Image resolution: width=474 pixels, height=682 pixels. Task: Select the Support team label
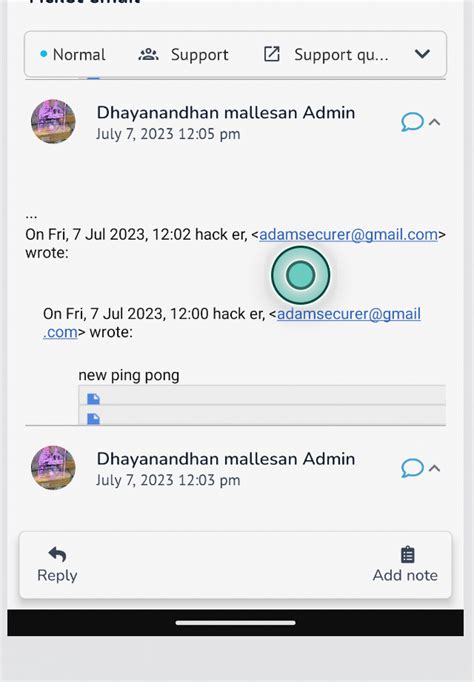[200, 55]
